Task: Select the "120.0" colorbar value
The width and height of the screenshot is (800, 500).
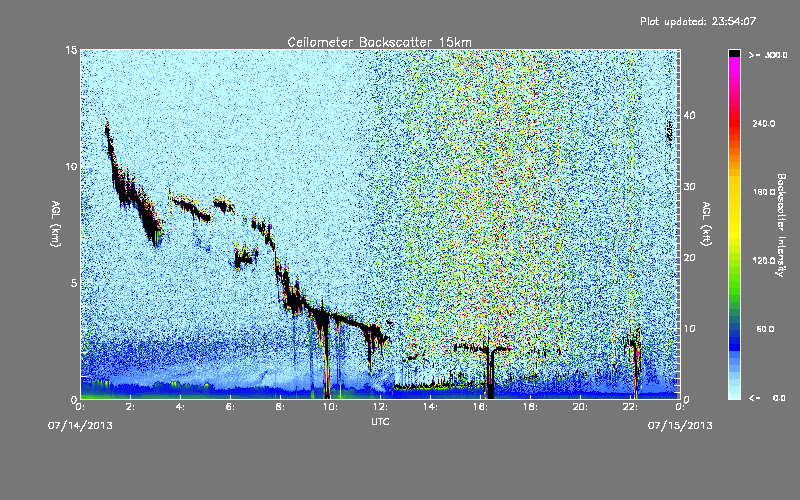Action: [764, 260]
